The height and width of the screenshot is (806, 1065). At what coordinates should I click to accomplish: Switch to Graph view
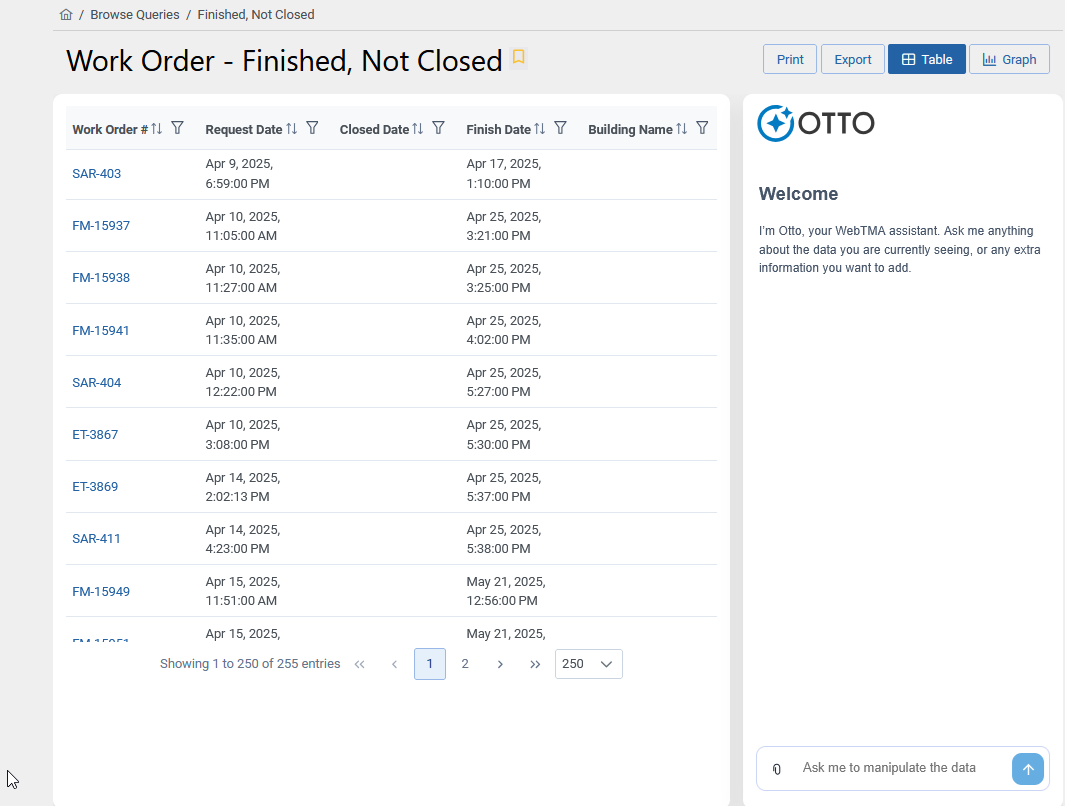1009,60
